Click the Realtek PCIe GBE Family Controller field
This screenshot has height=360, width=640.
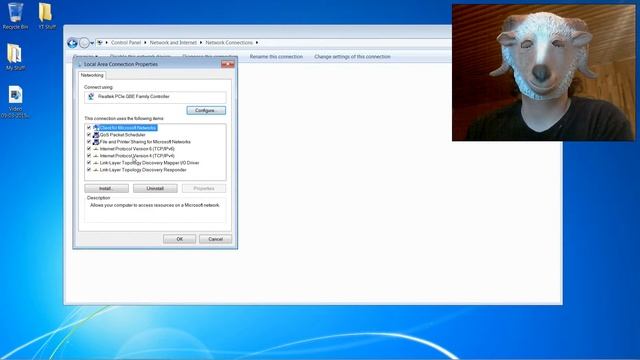tap(155, 97)
